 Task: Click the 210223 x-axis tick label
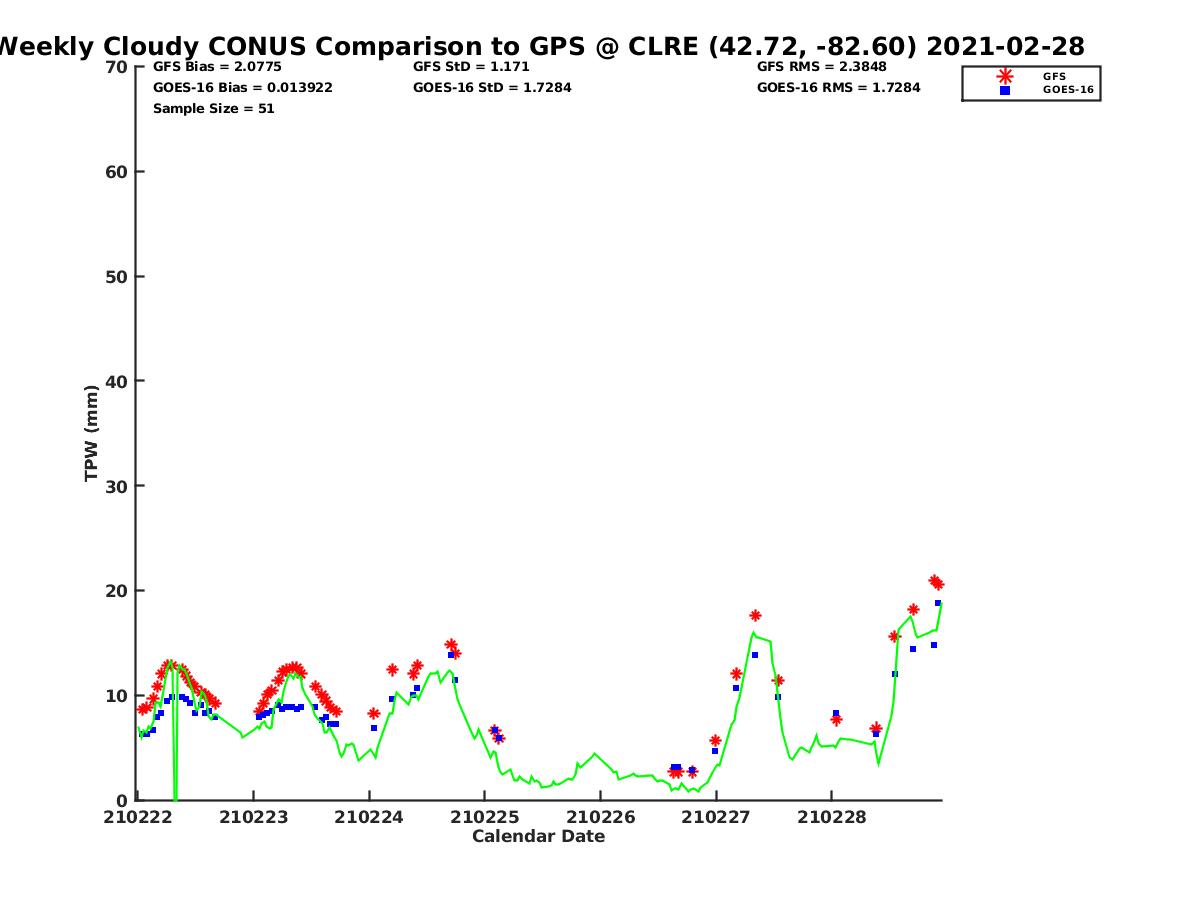tap(253, 817)
